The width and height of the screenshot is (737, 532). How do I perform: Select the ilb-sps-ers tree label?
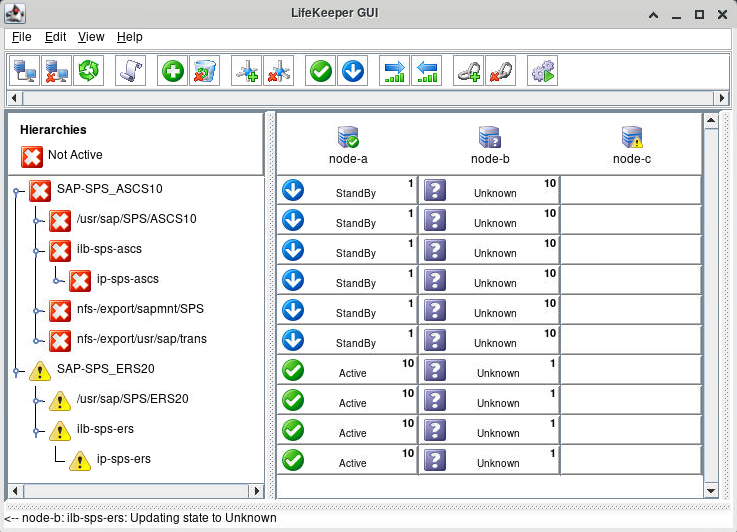coord(105,429)
